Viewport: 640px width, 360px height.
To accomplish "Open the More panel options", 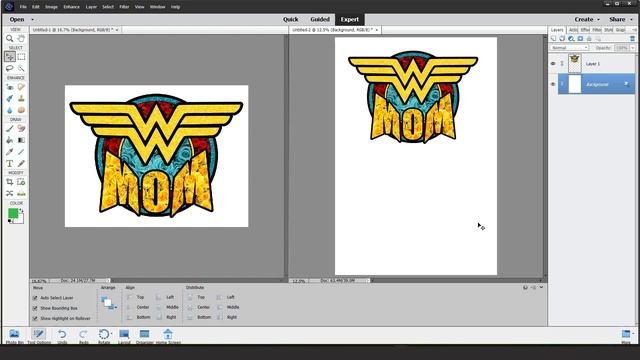I will click(627, 336).
